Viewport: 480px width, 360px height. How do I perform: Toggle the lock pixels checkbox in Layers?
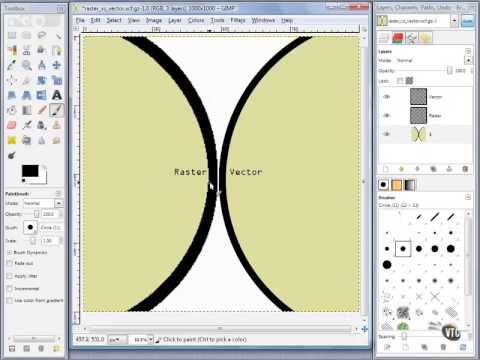coord(400,81)
